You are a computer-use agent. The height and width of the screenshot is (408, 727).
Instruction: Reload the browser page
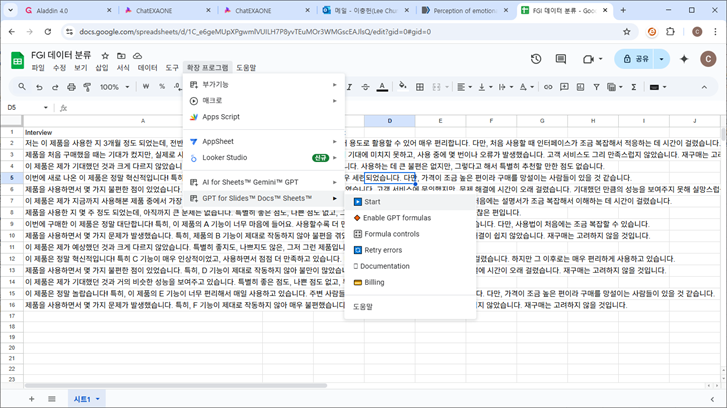point(48,32)
